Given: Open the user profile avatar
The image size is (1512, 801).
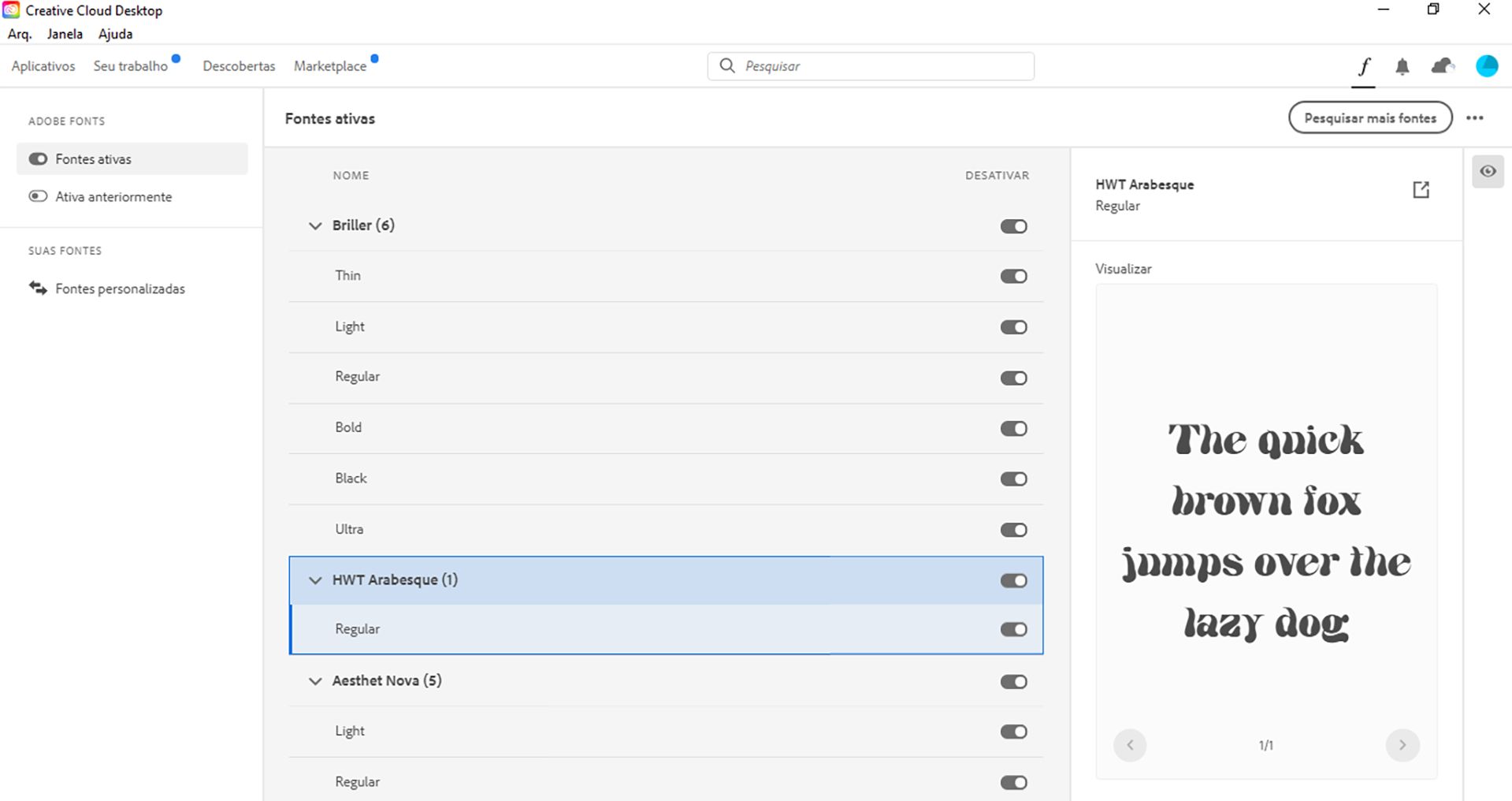Looking at the screenshot, I should pos(1487,66).
